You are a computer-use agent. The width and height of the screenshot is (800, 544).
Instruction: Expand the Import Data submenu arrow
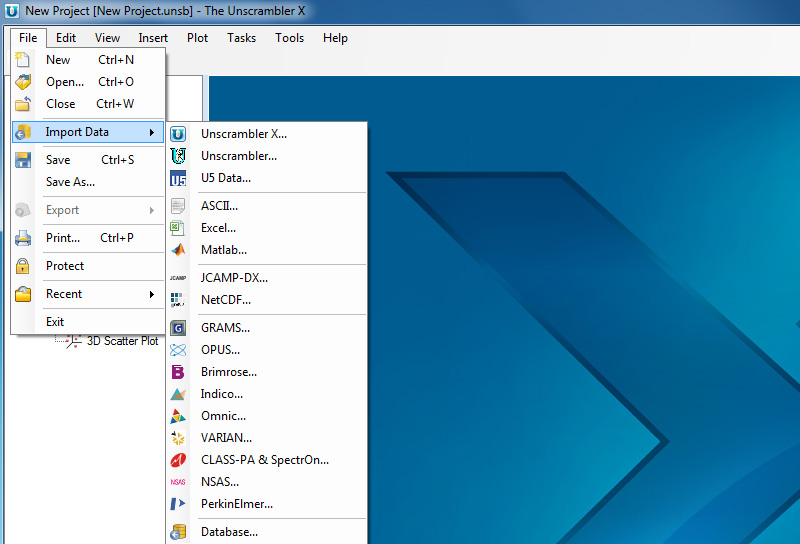coord(152,132)
